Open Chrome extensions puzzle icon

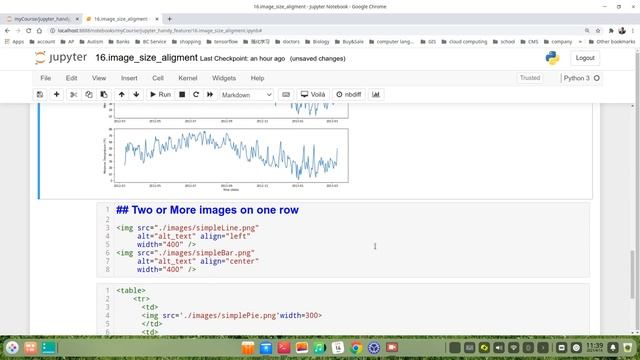pyautogui.click(x=611, y=31)
